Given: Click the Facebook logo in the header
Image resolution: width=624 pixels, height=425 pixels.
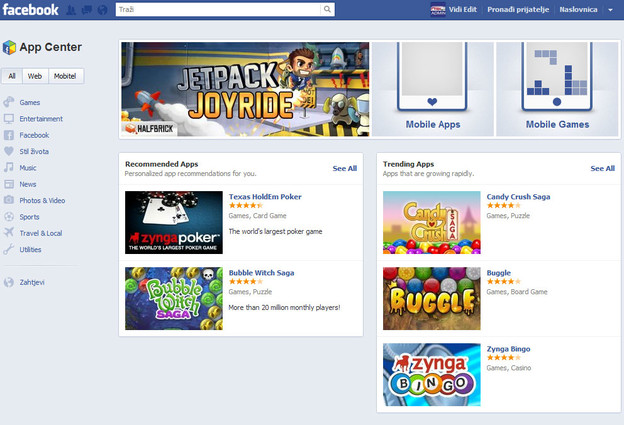Looking at the screenshot, I should tap(30, 10).
